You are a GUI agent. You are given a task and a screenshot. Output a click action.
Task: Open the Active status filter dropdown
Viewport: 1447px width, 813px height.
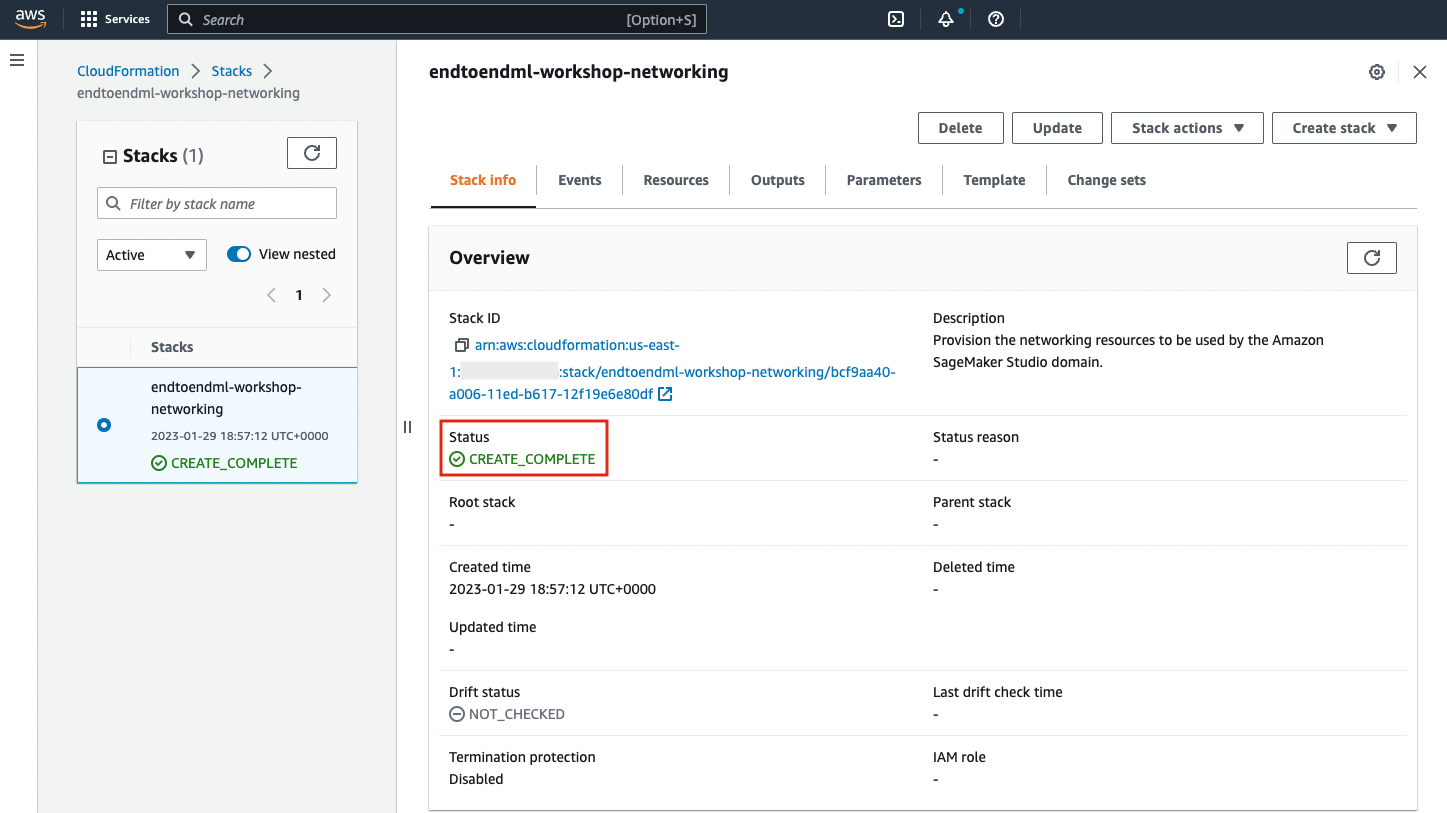point(152,255)
